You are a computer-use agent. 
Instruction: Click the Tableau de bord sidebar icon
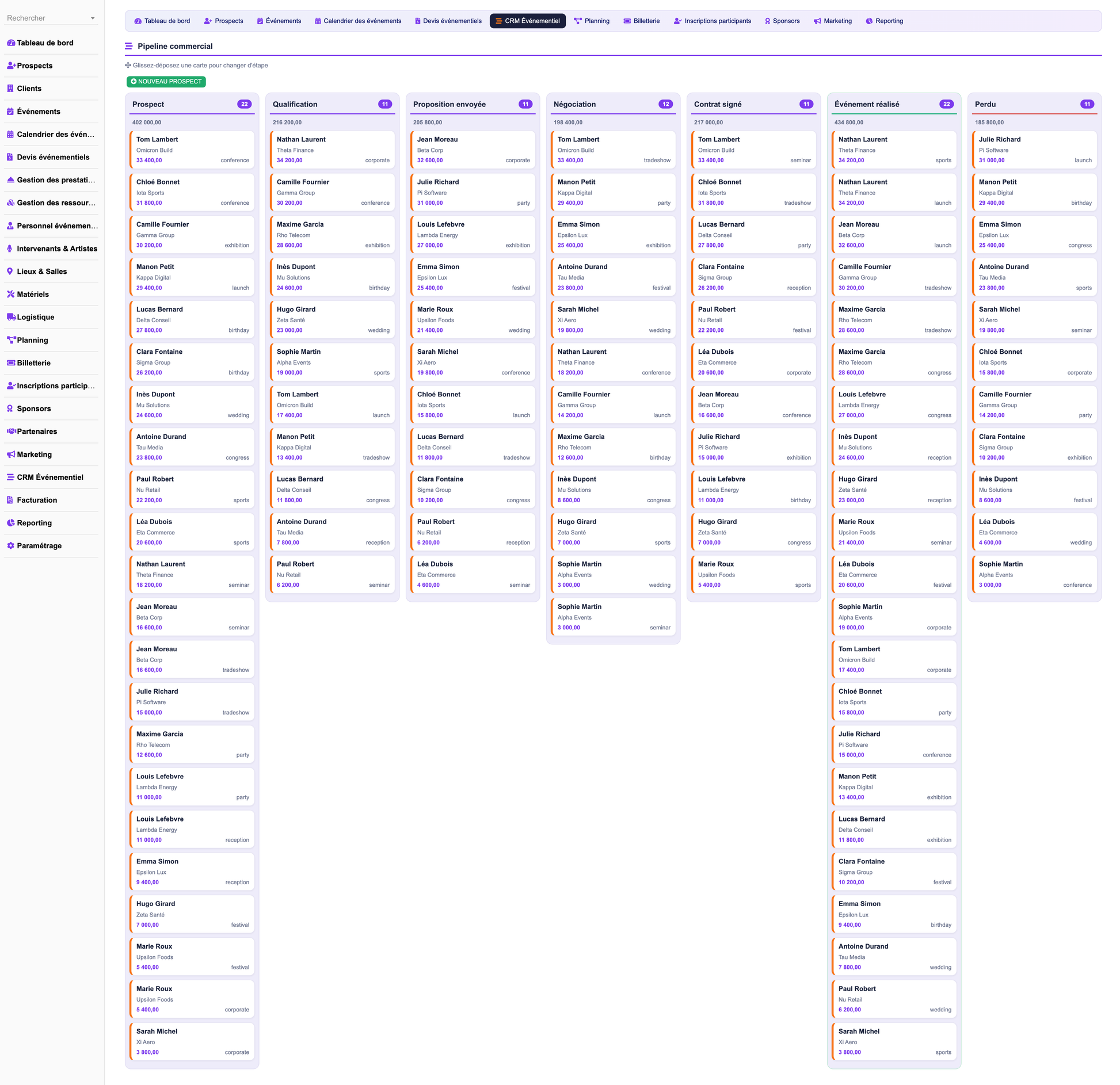click(11, 43)
